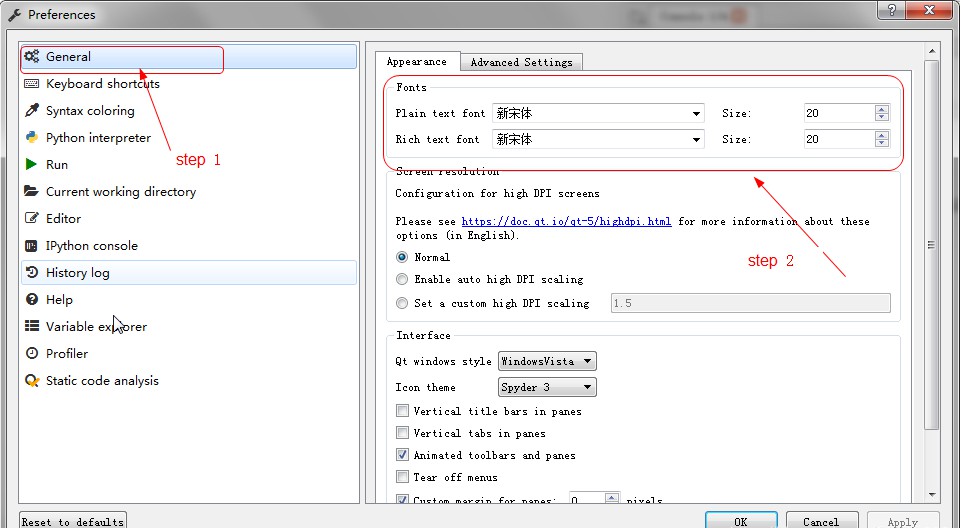Viewport: 961px width, 528px height.
Task: Click the Plain text size input field
Action: click(x=840, y=113)
